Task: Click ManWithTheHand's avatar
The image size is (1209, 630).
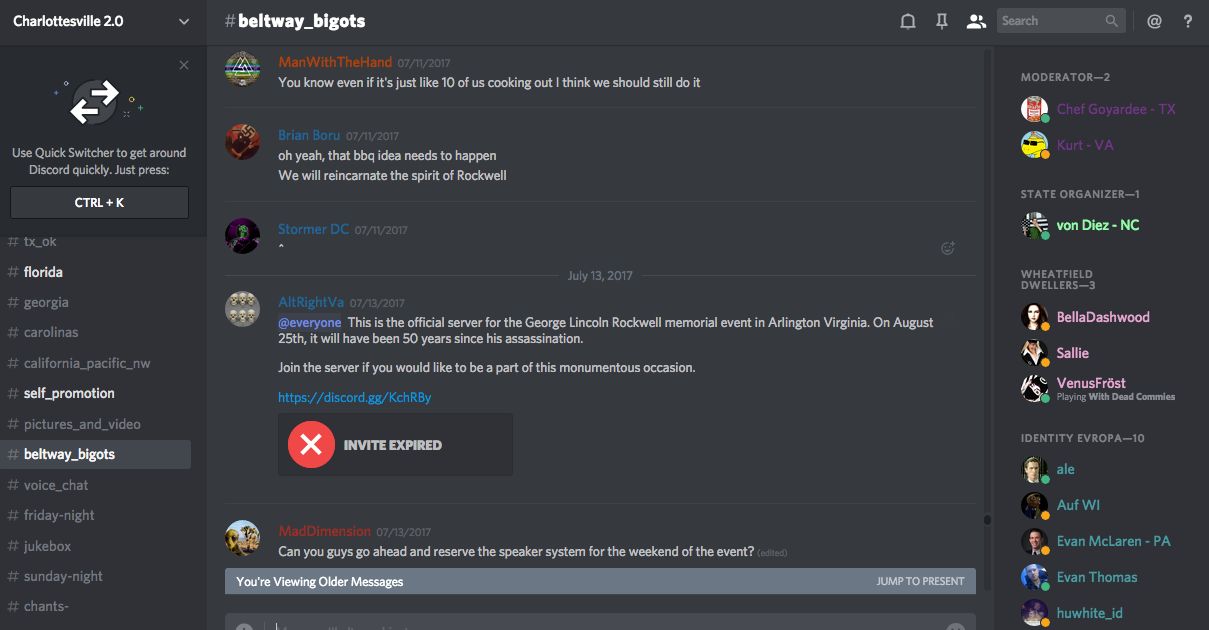Action: pyautogui.click(x=243, y=70)
